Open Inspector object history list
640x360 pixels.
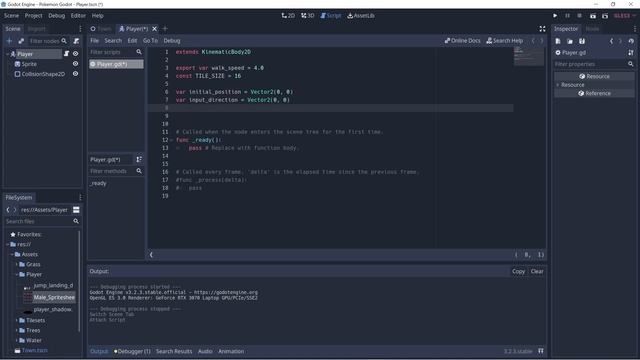click(631, 41)
